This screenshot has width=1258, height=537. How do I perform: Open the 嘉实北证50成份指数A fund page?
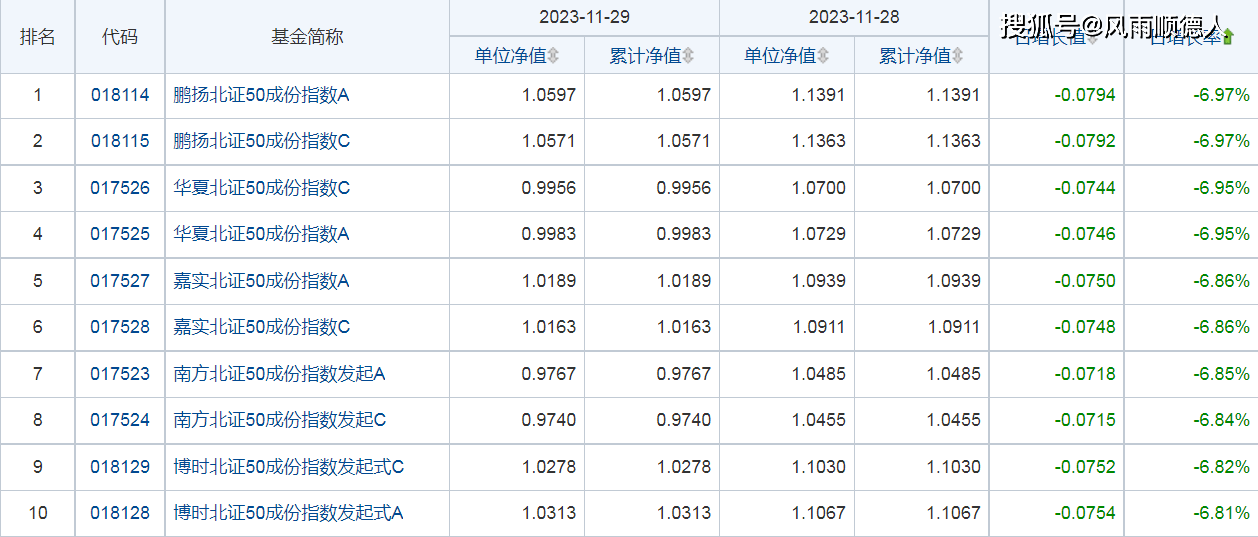(262, 281)
